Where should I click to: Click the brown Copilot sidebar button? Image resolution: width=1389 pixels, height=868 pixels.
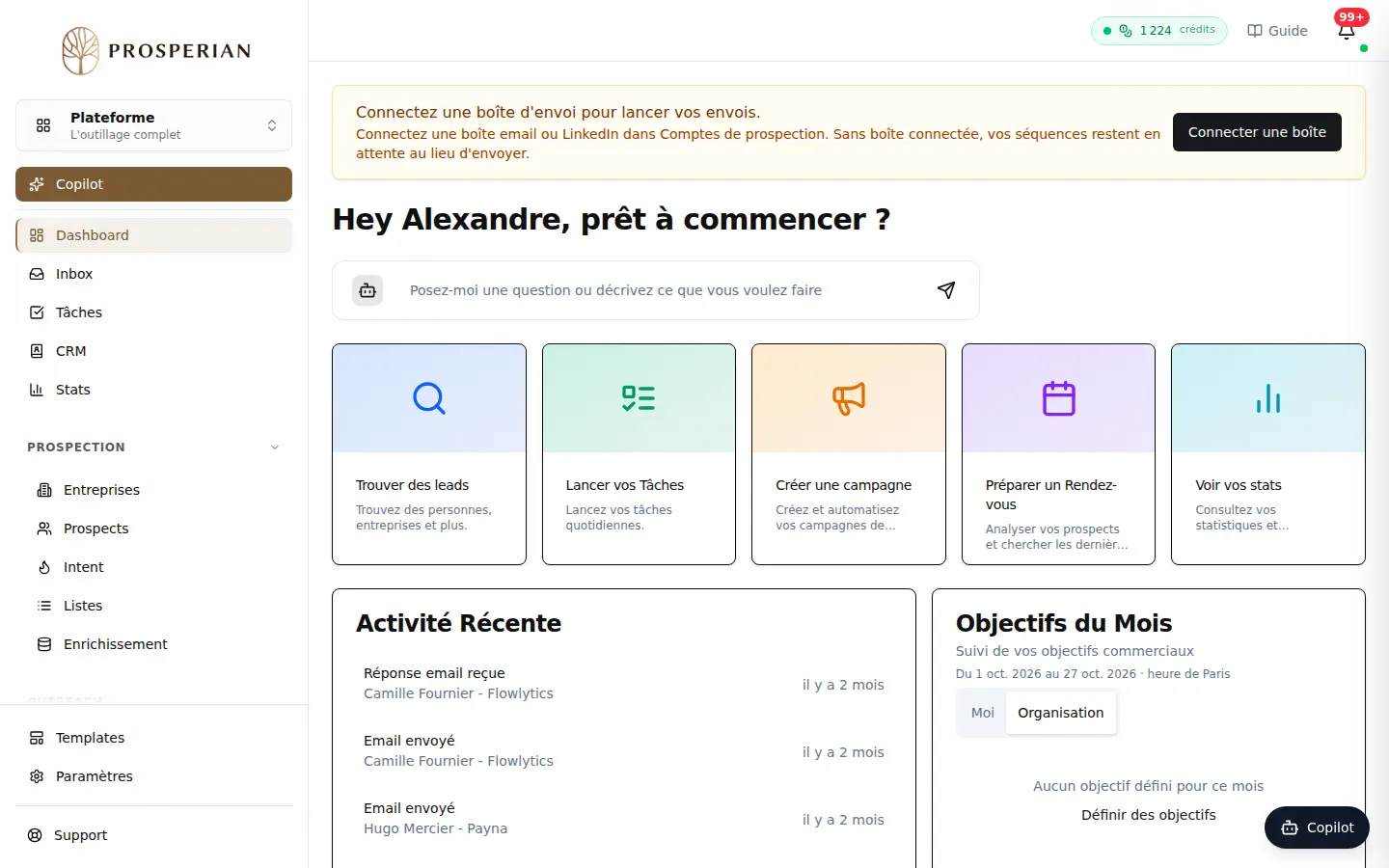[x=153, y=184]
